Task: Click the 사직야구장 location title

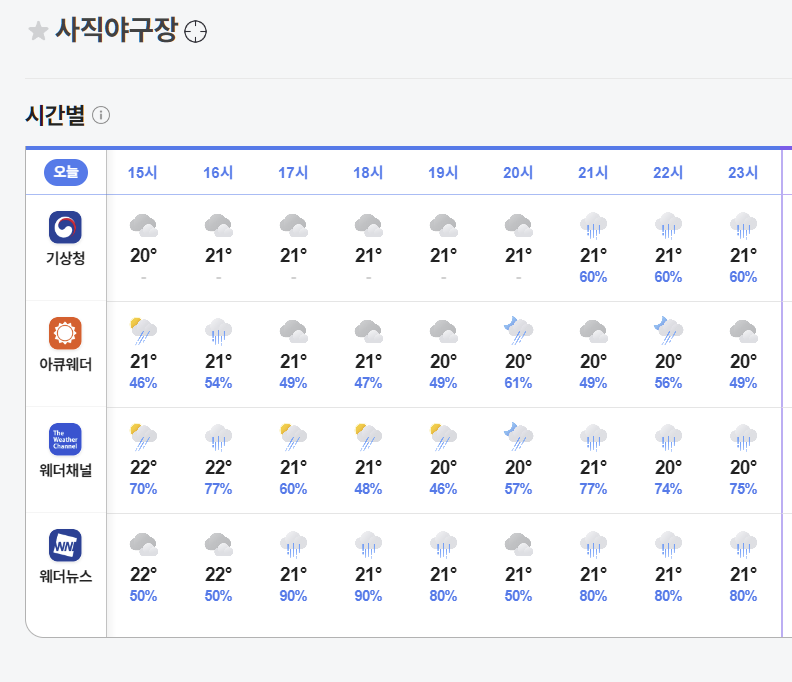Action: [x=116, y=30]
